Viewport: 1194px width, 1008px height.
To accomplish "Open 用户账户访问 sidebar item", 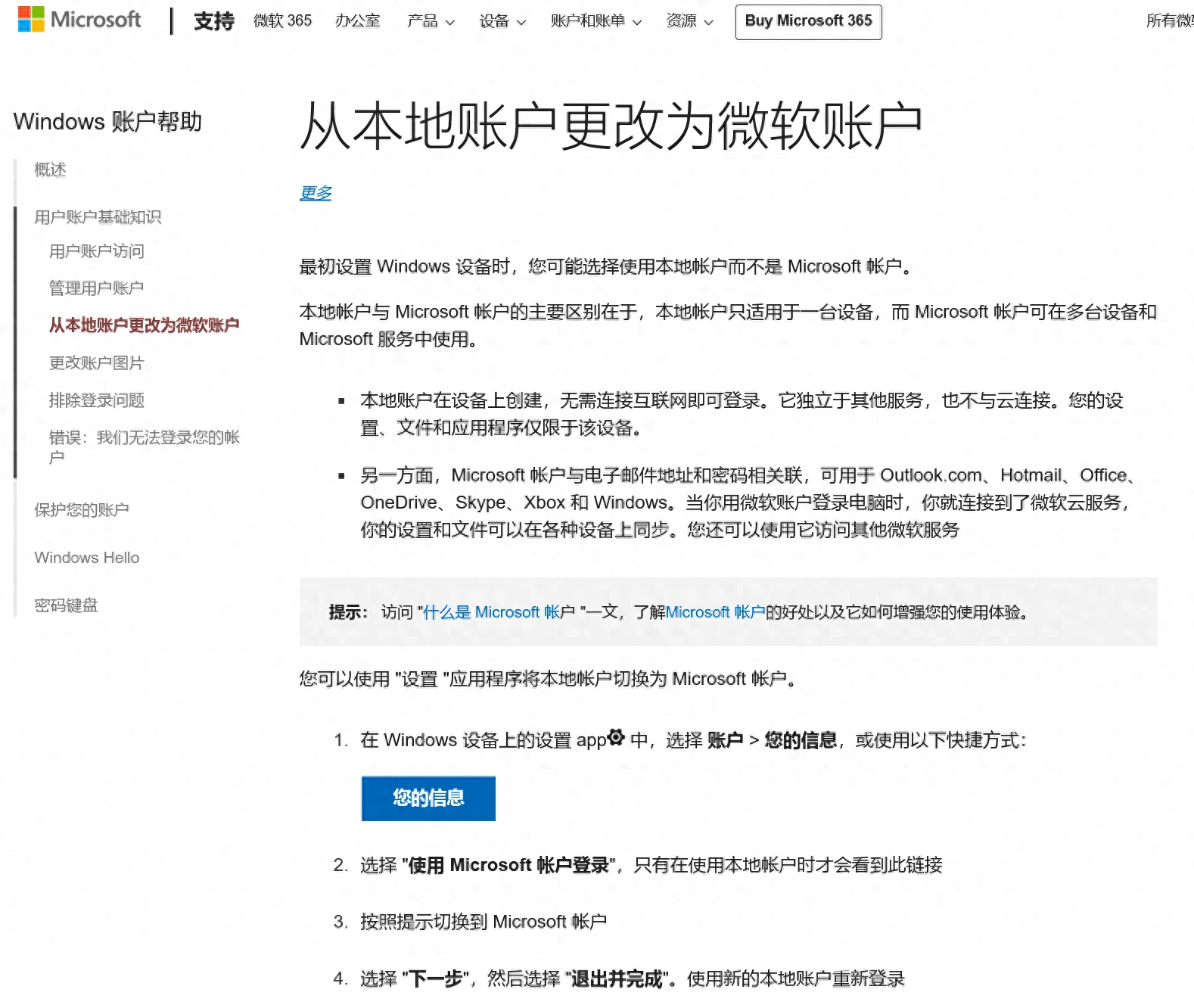I will pos(97,251).
